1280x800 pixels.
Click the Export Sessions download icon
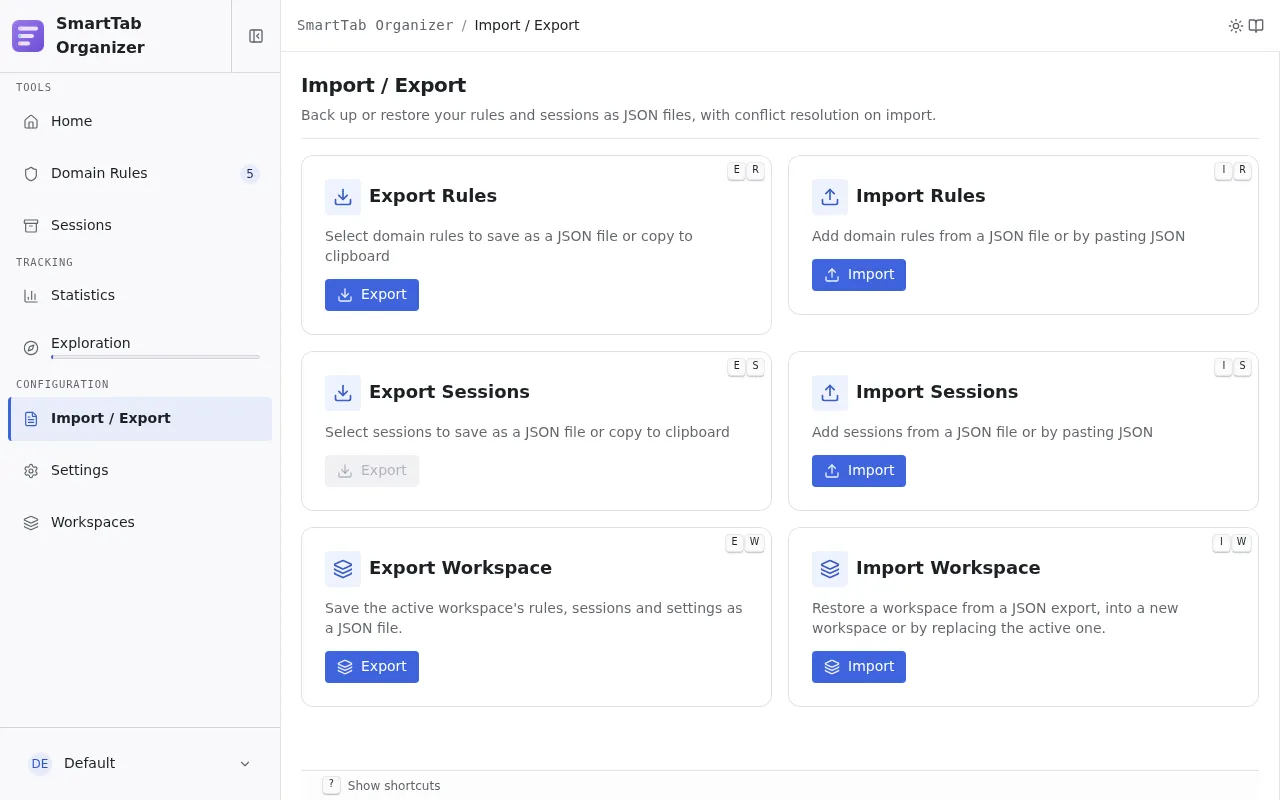(343, 393)
